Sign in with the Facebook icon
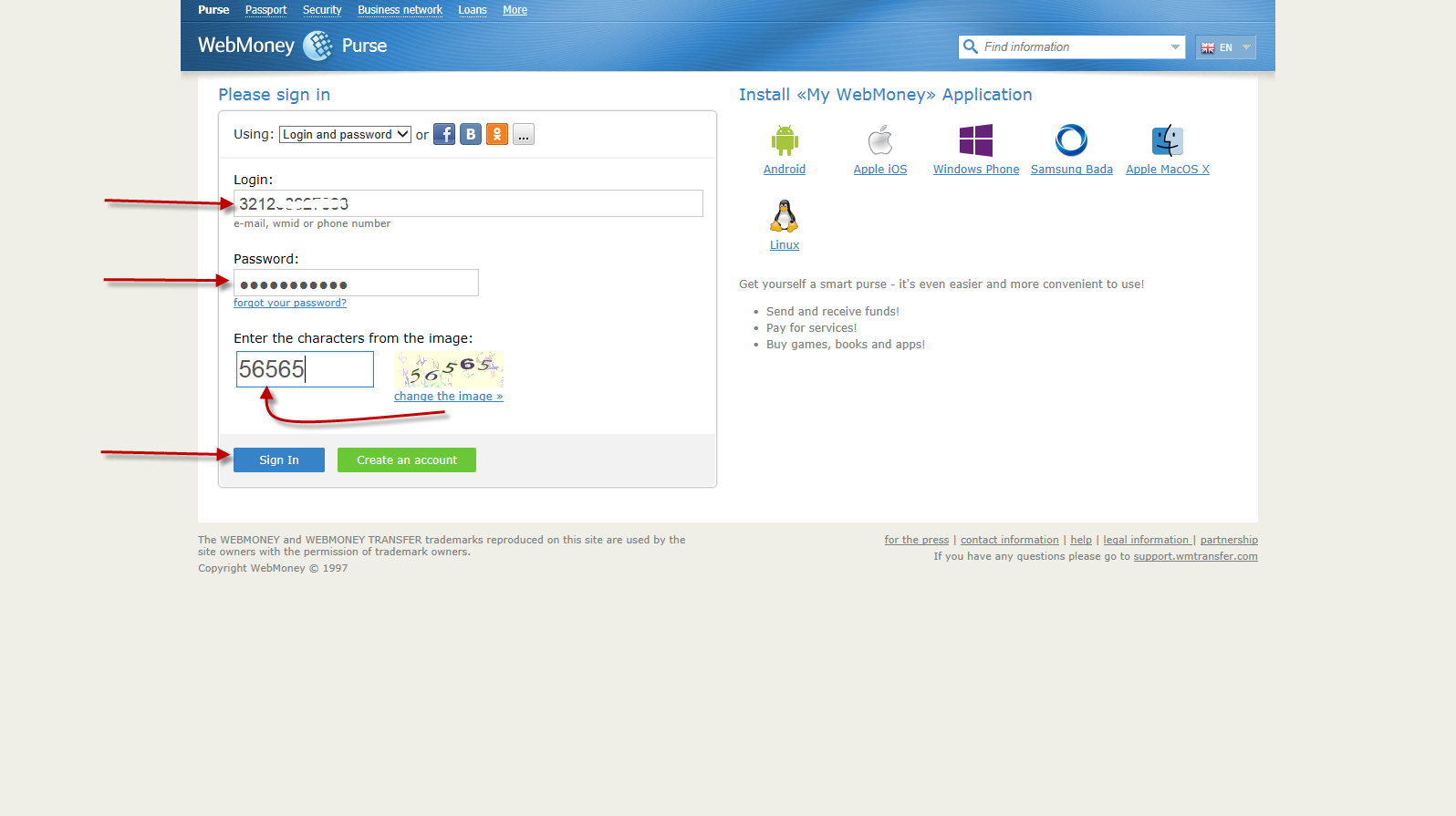The image size is (1456, 816). pyautogui.click(x=444, y=134)
